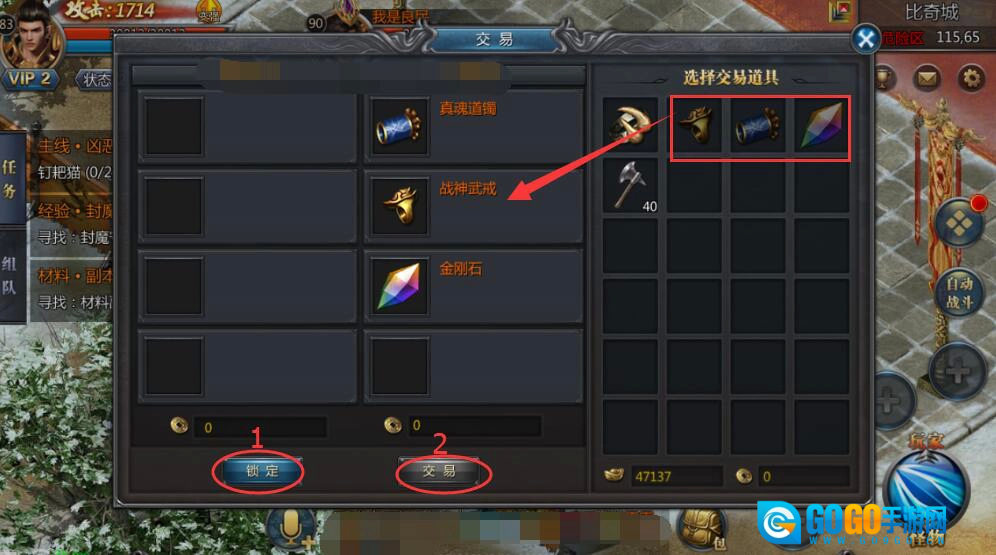Click the 金刚石 gem in trade slot
Screen dimensions: 996x555
point(399,286)
